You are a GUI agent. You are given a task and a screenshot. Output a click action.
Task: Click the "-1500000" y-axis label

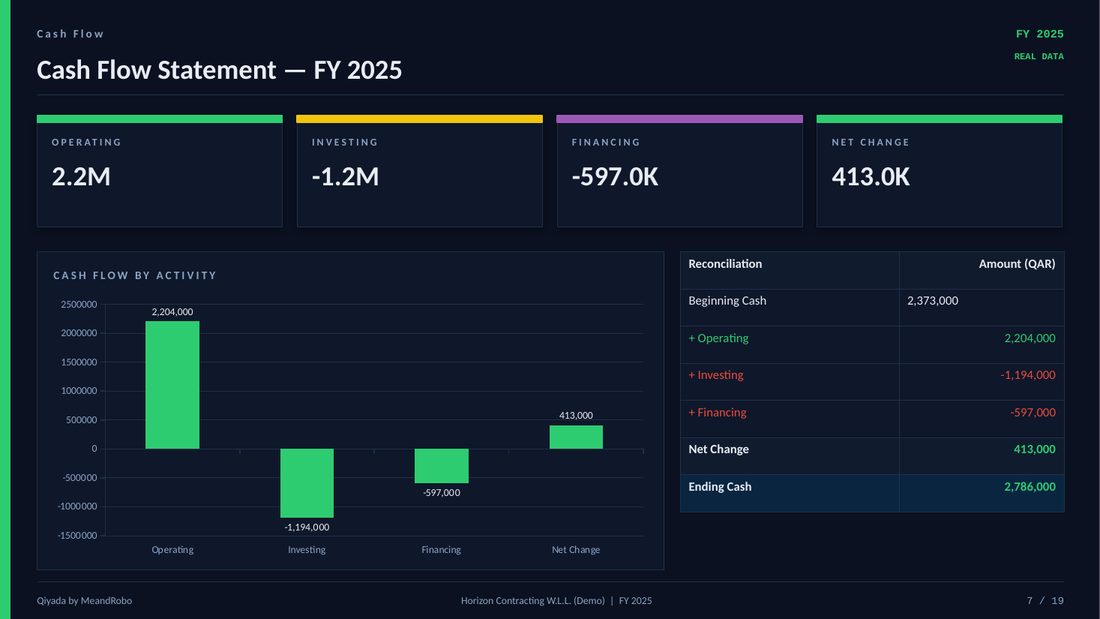click(77, 535)
